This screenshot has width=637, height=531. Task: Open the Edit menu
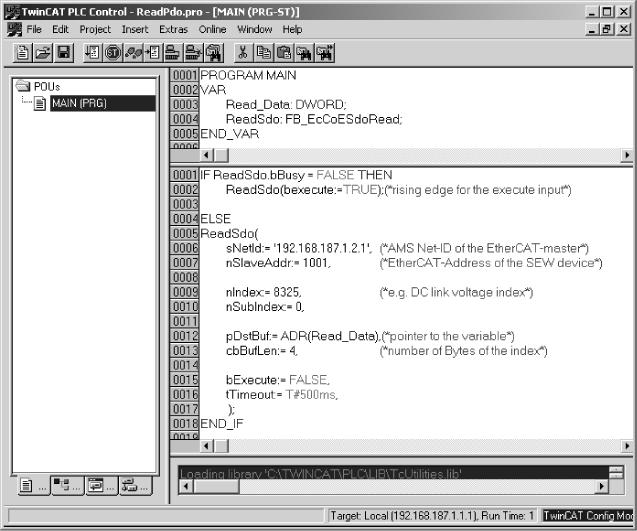(60, 29)
